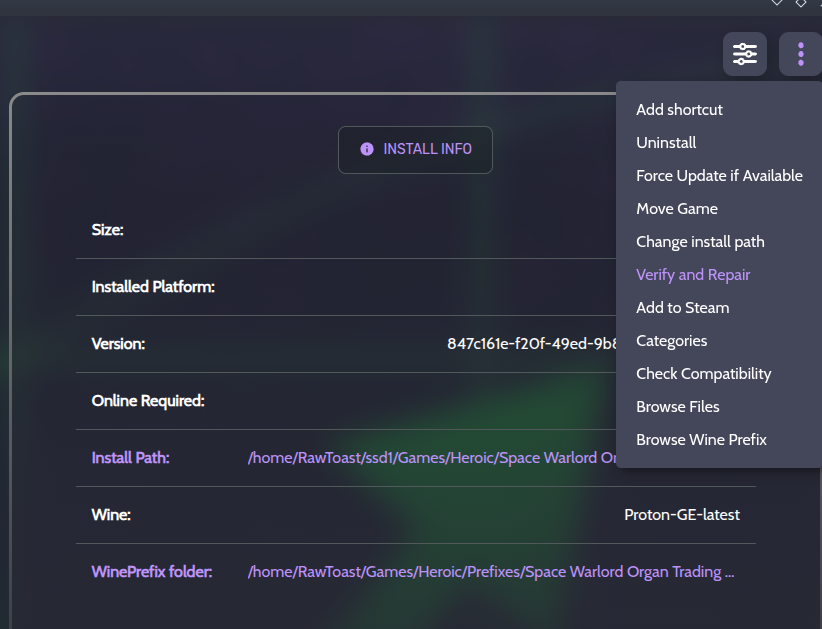Select Force Update if Available

pos(719,176)
